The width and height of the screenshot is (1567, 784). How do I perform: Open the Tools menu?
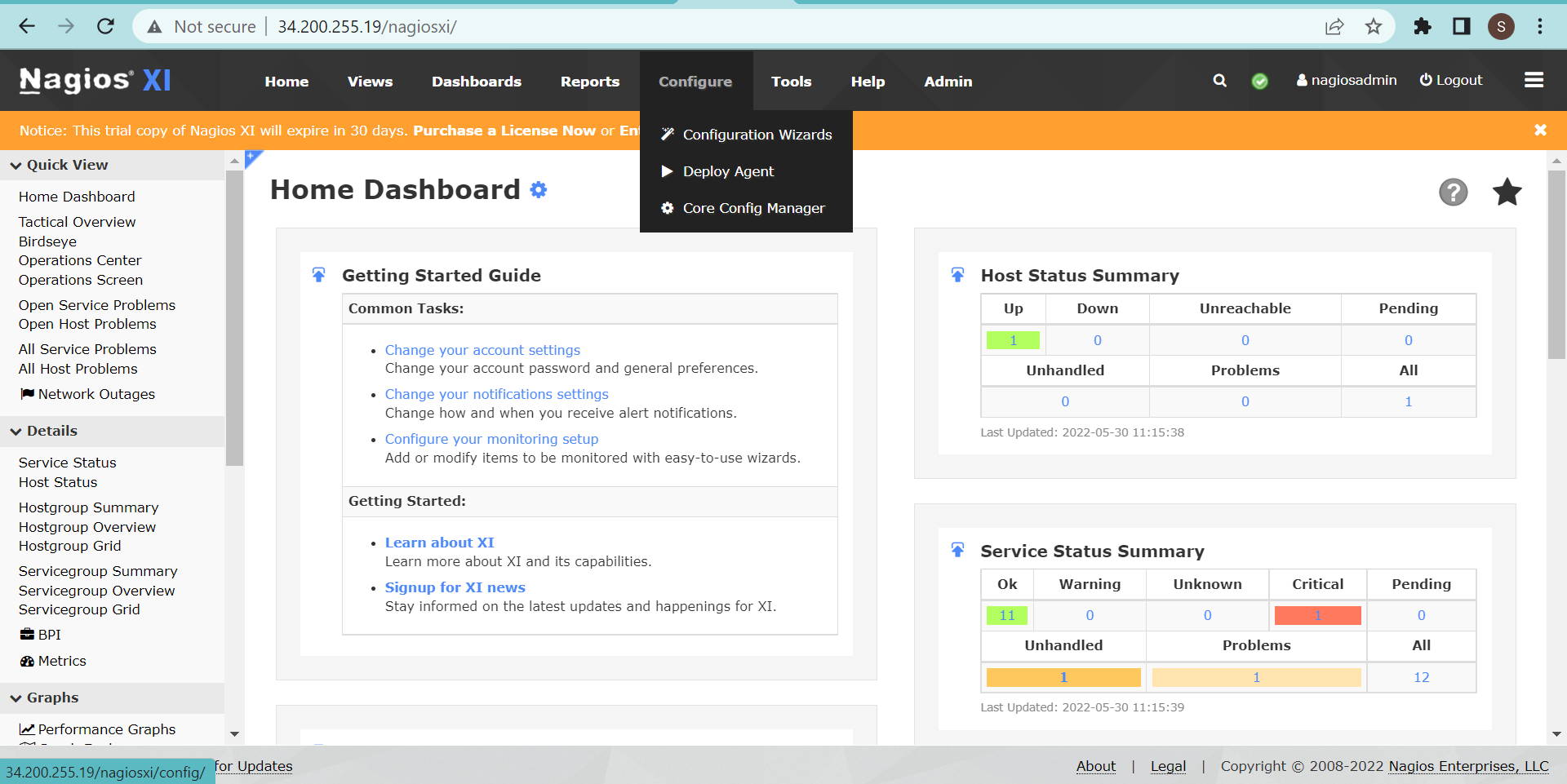[792, 82]
